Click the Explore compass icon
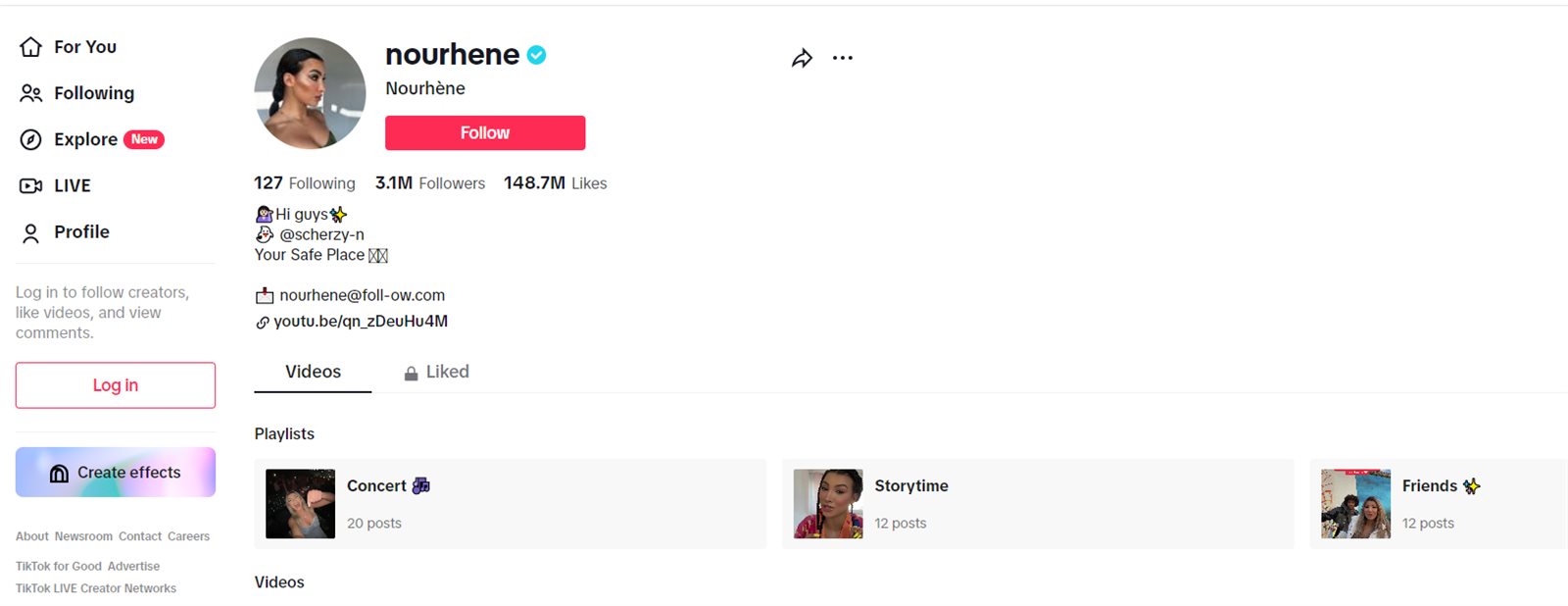Viewport: 1568px width, 606px height. (x=31, y=139)
